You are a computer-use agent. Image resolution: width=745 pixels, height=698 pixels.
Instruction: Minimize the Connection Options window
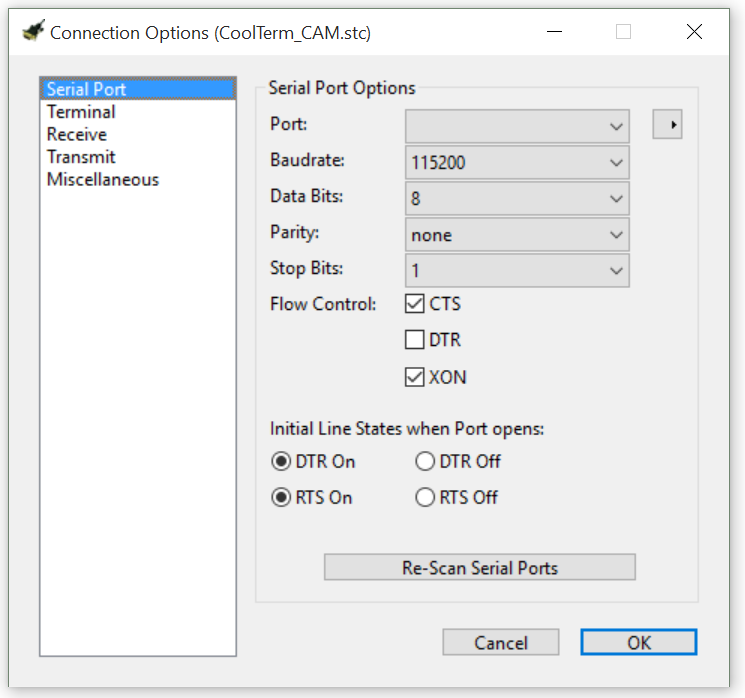[554, 32]
